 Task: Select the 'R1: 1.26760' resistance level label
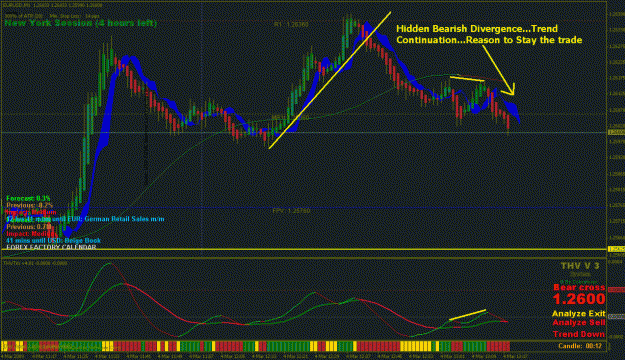(x=291, y=24)
